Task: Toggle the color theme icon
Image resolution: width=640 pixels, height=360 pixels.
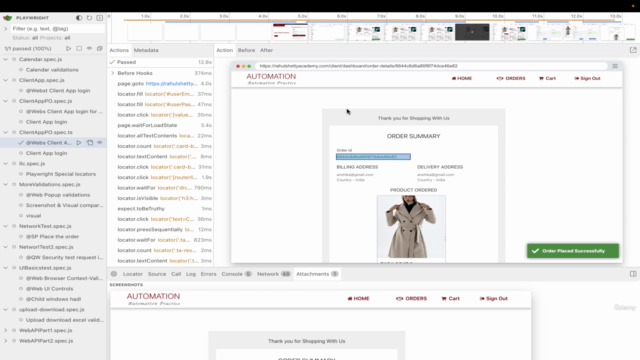Action: click(79, 18)
